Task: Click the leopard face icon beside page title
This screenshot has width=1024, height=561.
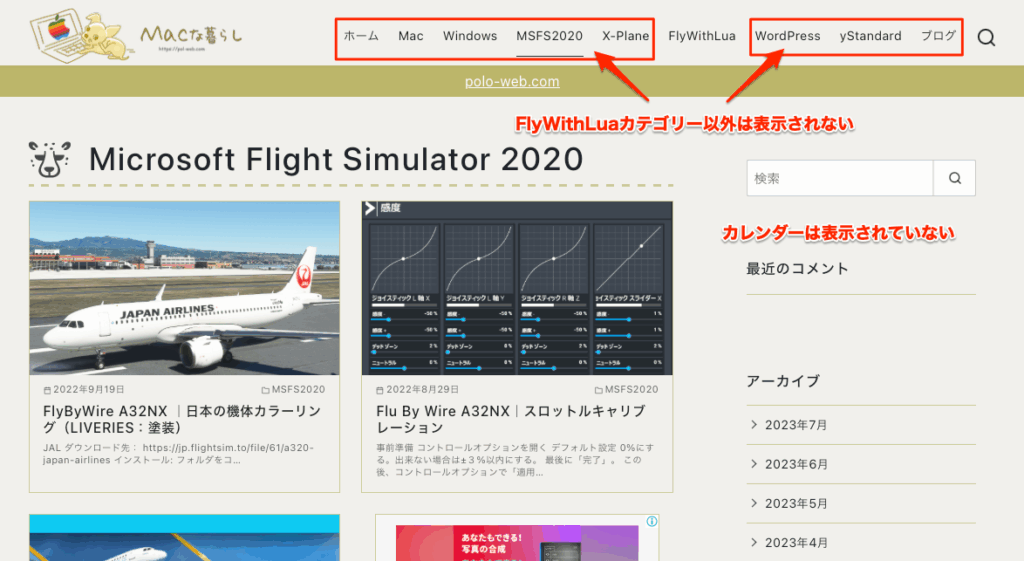Action: [x=50, y=159]
